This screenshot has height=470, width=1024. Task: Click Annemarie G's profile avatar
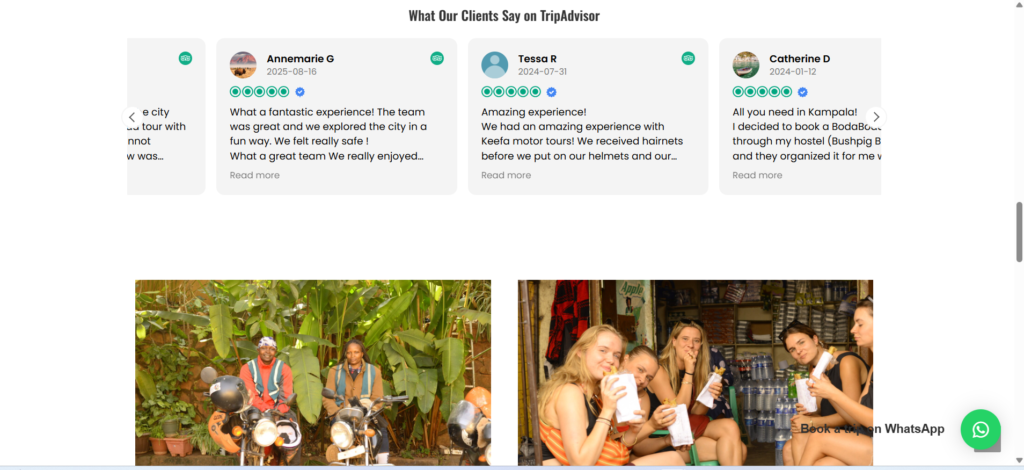click(243, 65)
